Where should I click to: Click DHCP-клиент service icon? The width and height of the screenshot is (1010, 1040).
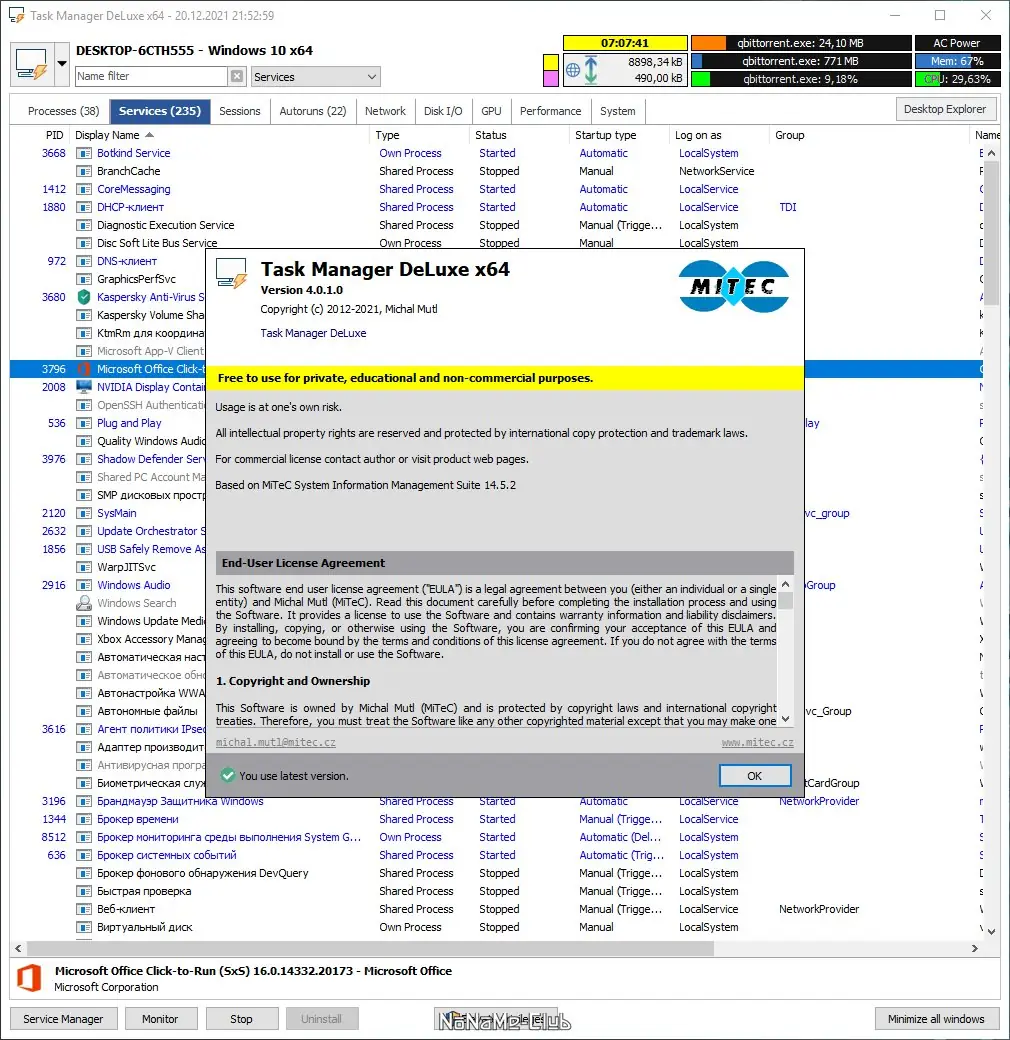tap(84, 207)
